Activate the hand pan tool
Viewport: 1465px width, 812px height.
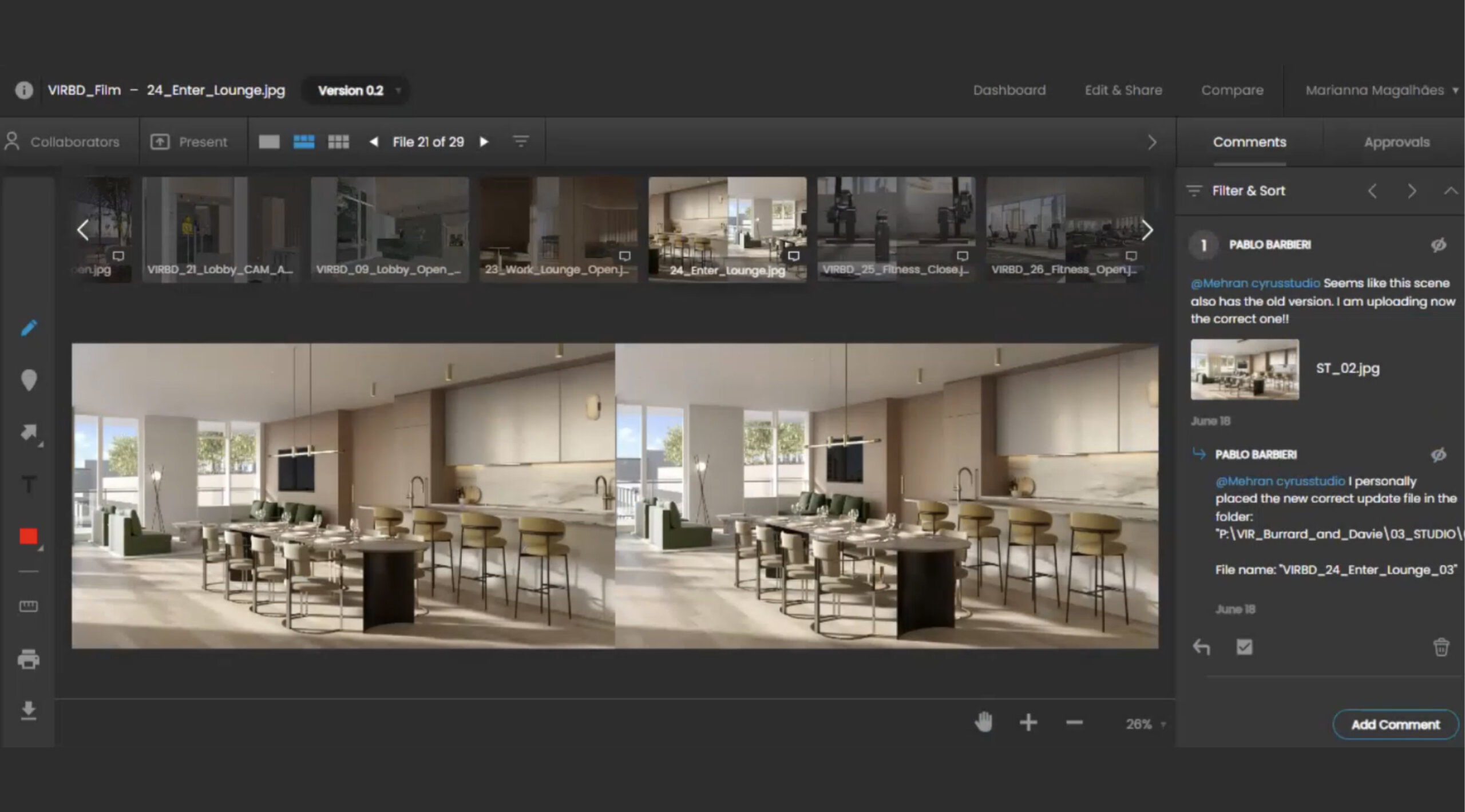(983, 723)
